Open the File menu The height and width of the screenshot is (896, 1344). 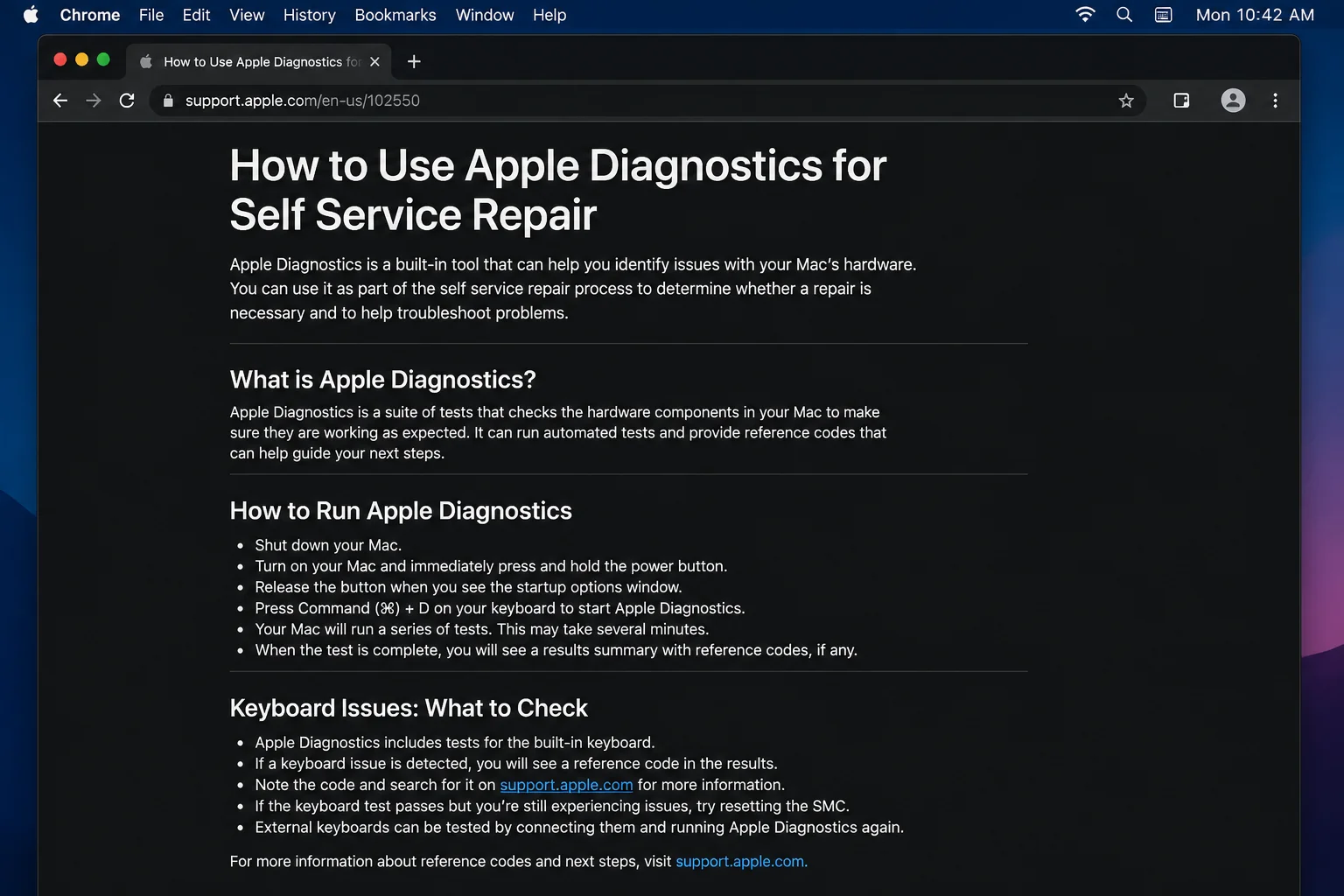(x=151, y=15)
